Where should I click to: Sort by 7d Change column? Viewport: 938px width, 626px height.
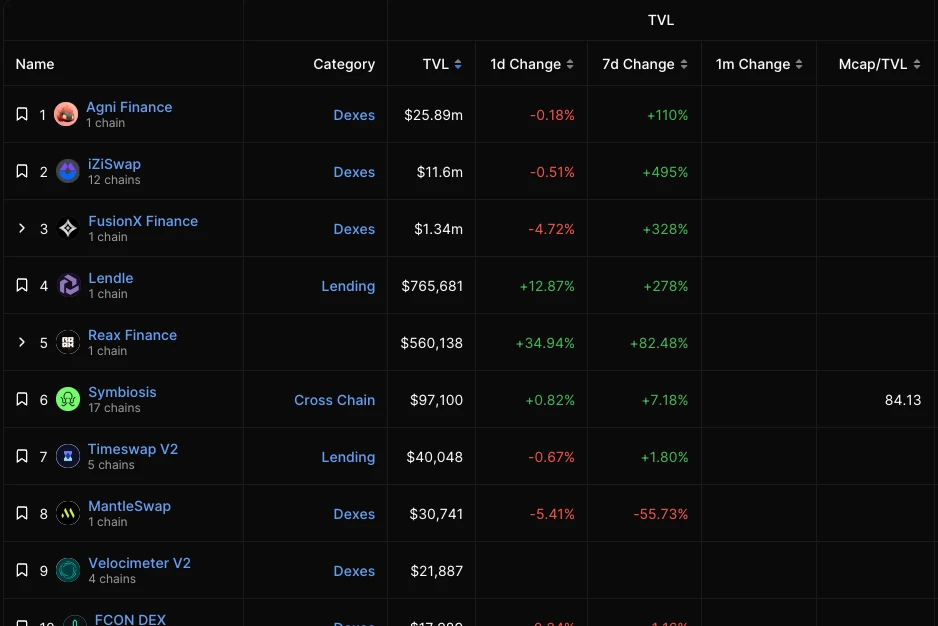pyautogui.click(x=645, y=64)
